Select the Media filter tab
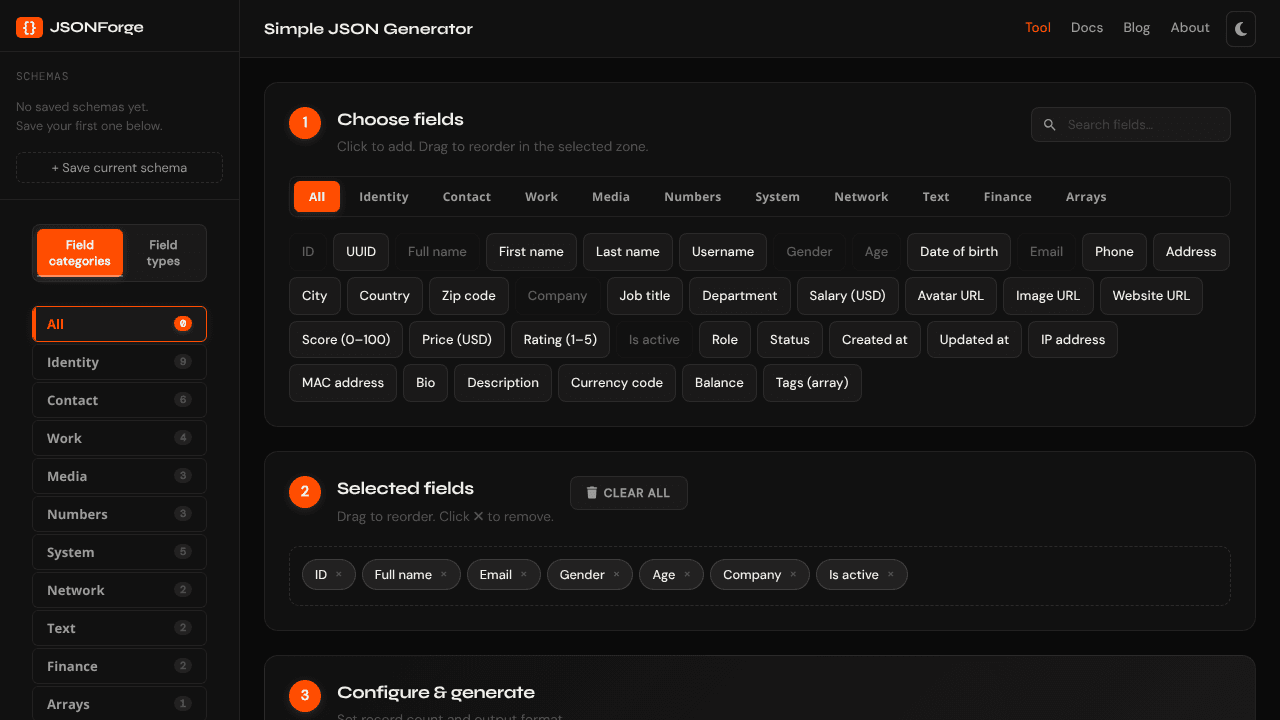 (611, 197)
